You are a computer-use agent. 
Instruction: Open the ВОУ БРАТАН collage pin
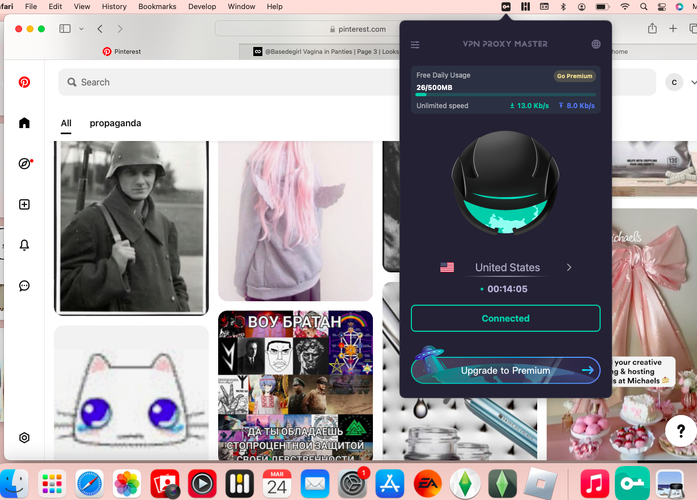[x=295, y=385]
